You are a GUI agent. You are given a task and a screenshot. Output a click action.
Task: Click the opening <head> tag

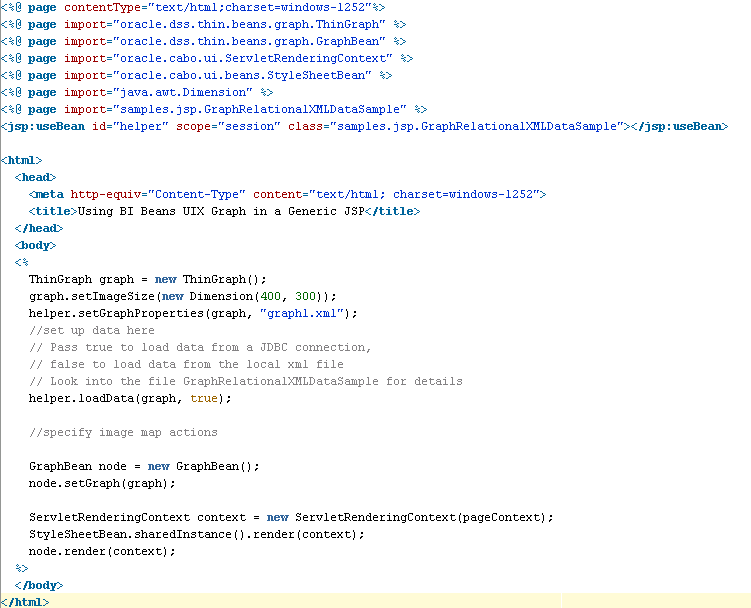click(35, 177)
